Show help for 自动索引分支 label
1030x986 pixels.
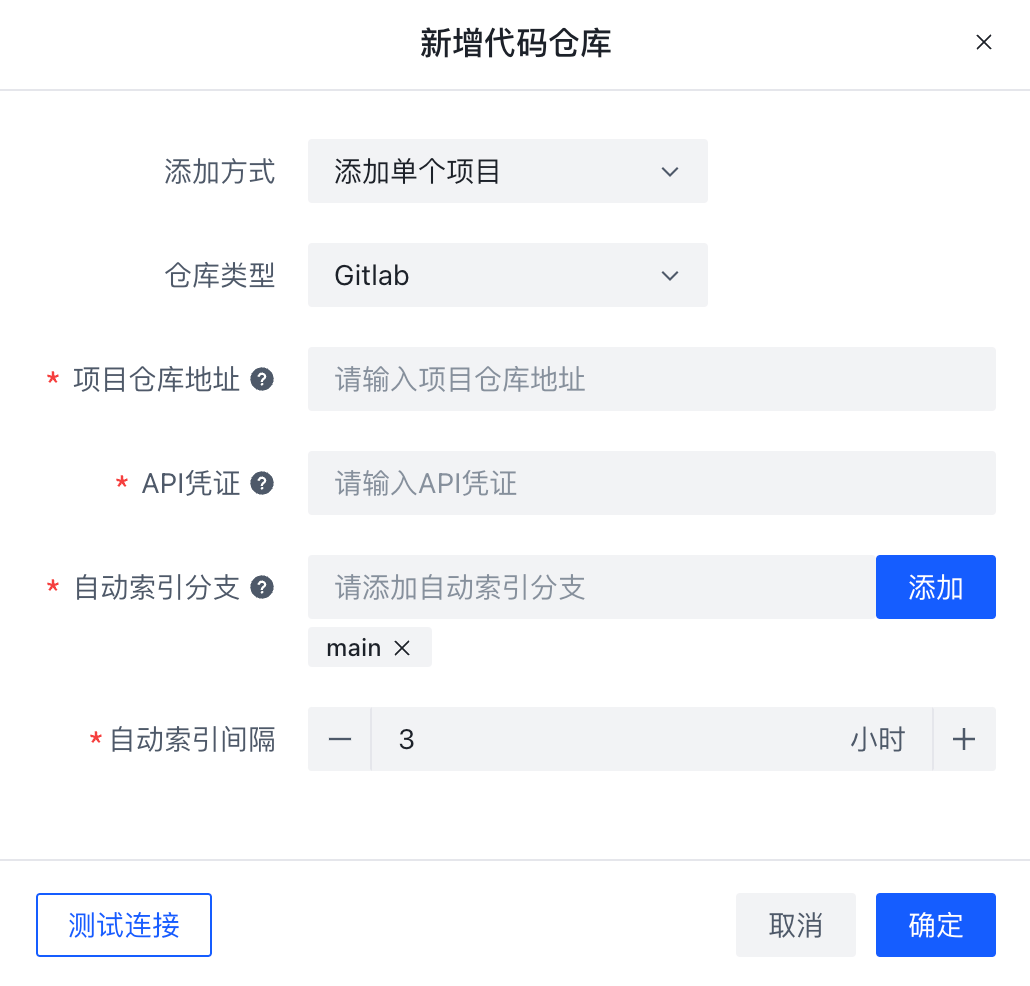click(x=262, y=587)
